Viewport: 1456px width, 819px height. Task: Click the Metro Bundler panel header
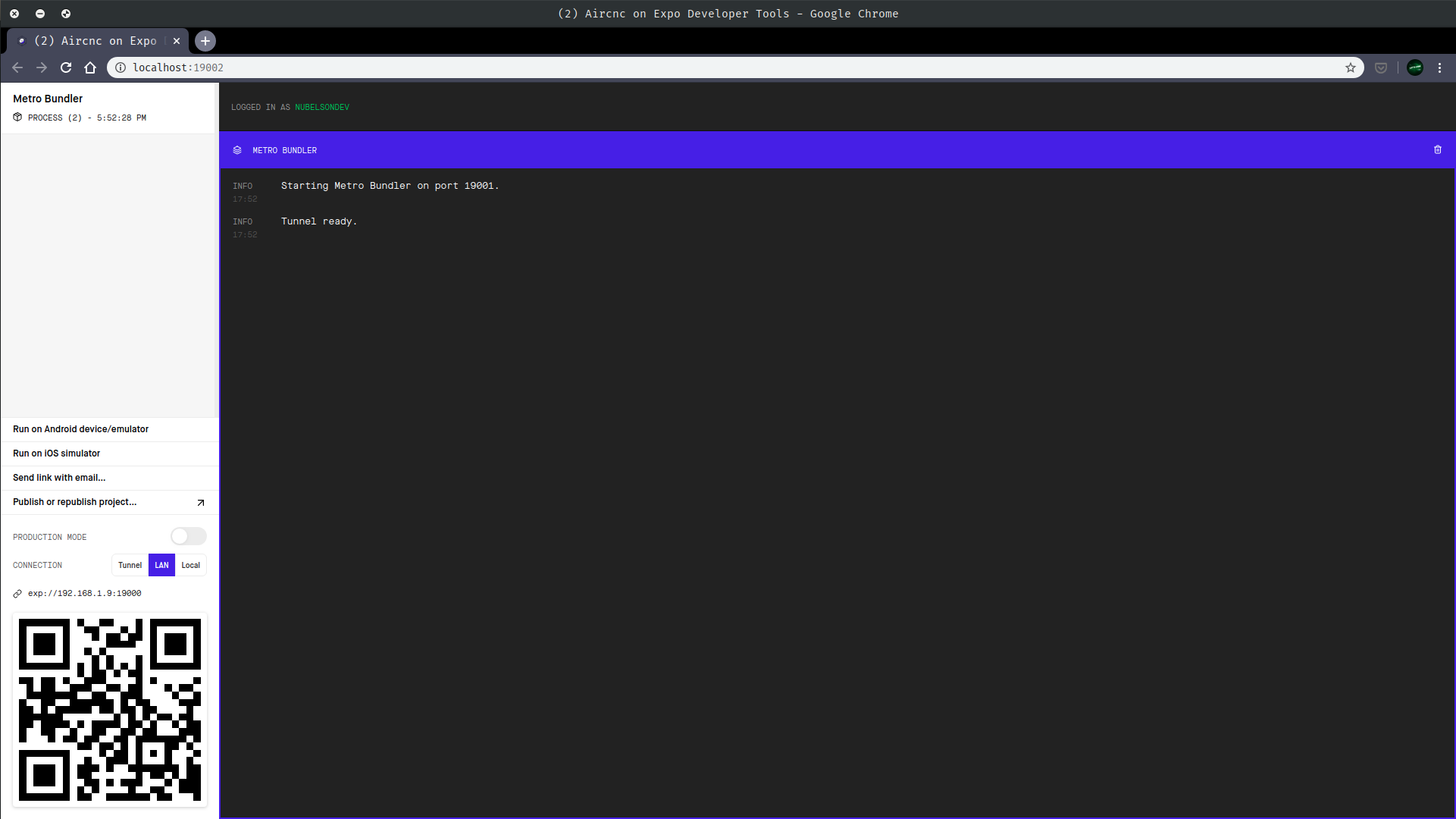[838, 150]
